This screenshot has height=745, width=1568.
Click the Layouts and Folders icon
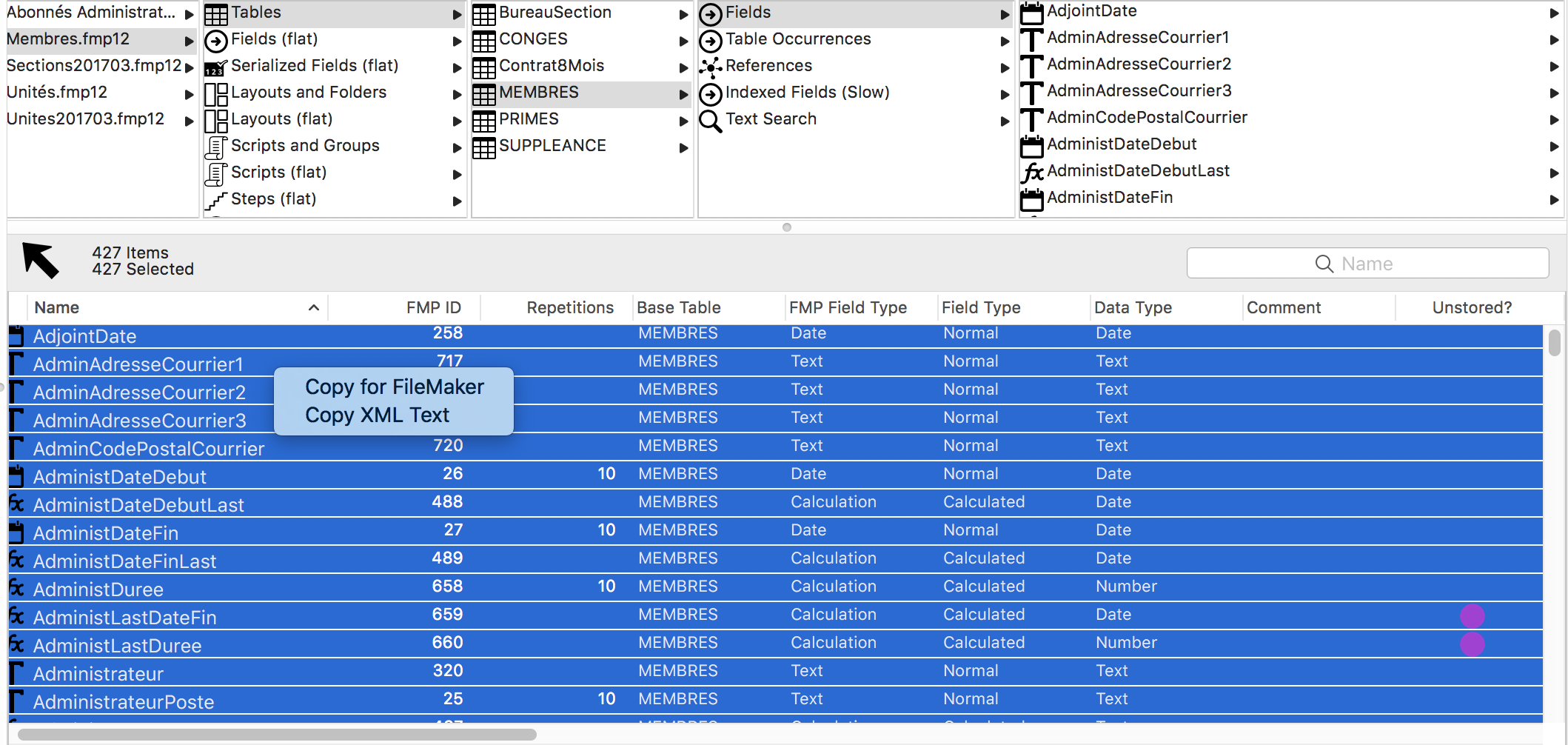coord(215,94)
